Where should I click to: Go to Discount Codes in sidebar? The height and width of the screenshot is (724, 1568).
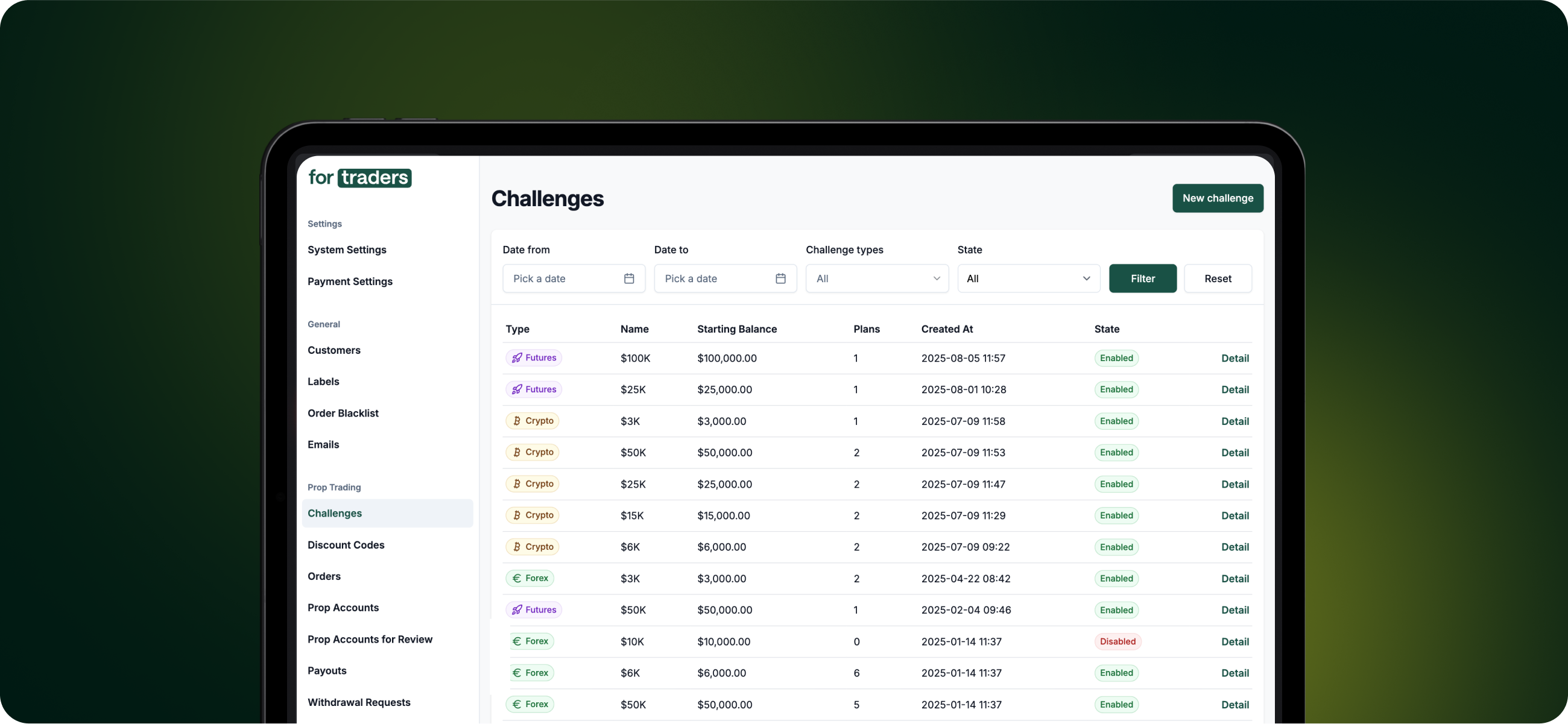click(x=346, y=545)
